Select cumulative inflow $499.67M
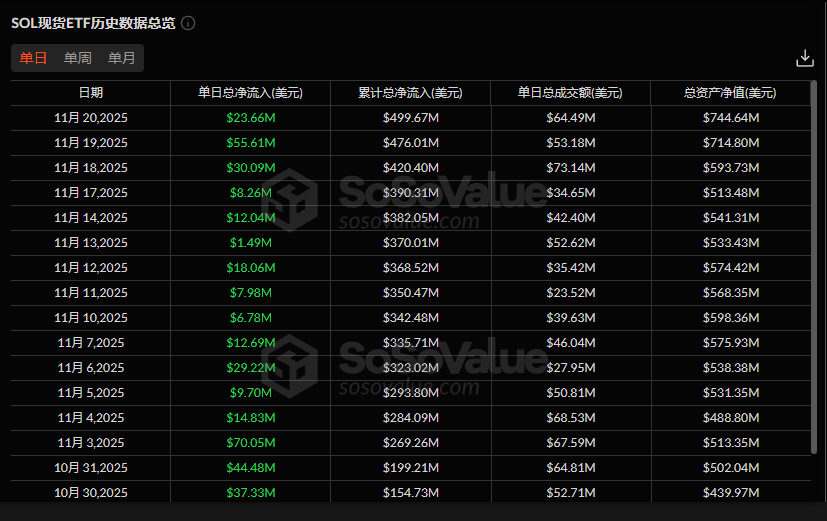827x521 pixels. click(x=410, y=118)
